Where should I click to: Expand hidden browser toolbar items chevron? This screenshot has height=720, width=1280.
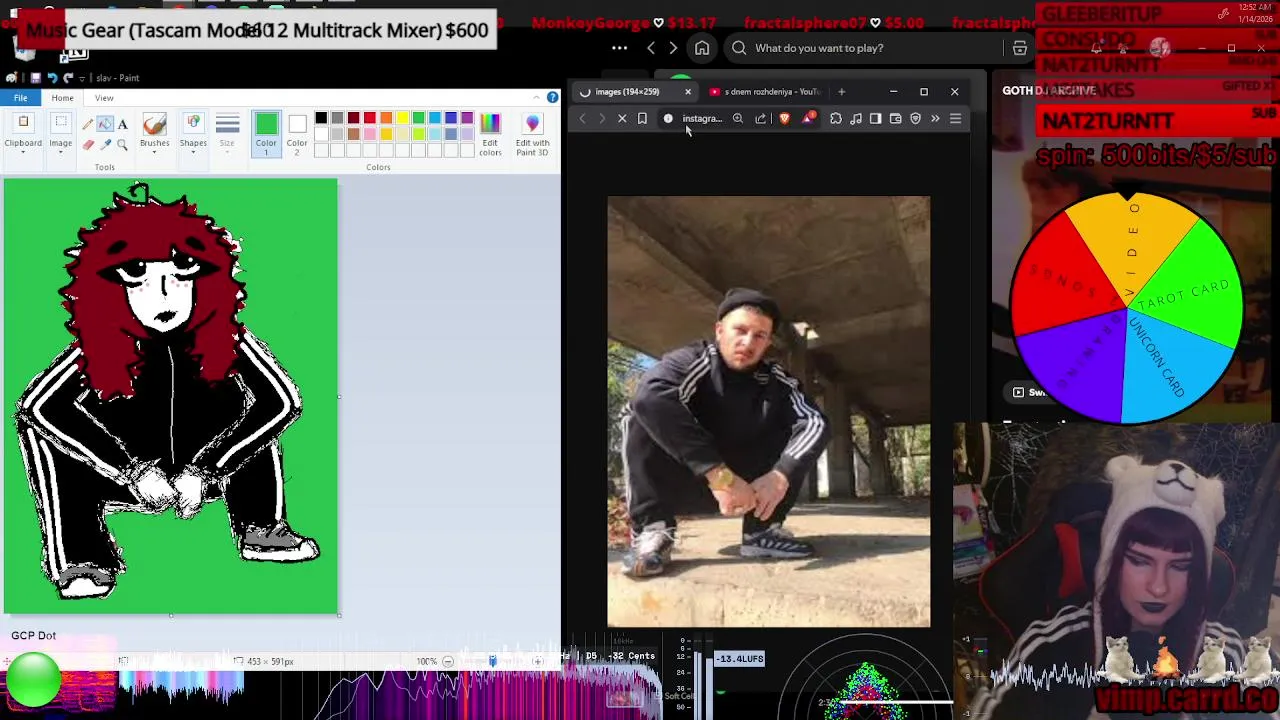pyautogui.click(x=935, y=119)
